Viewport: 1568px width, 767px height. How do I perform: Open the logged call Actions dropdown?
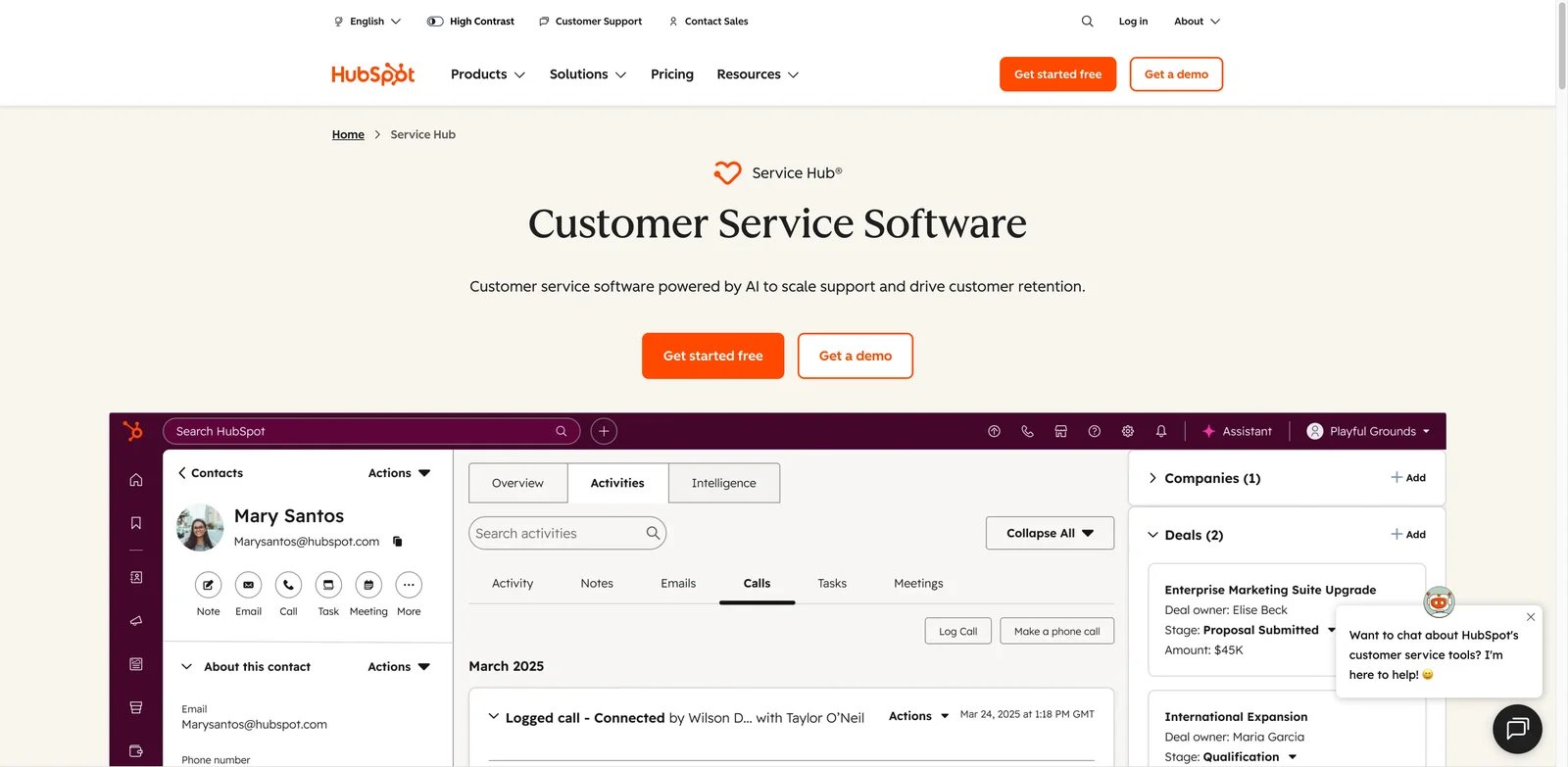click(918, 716)
